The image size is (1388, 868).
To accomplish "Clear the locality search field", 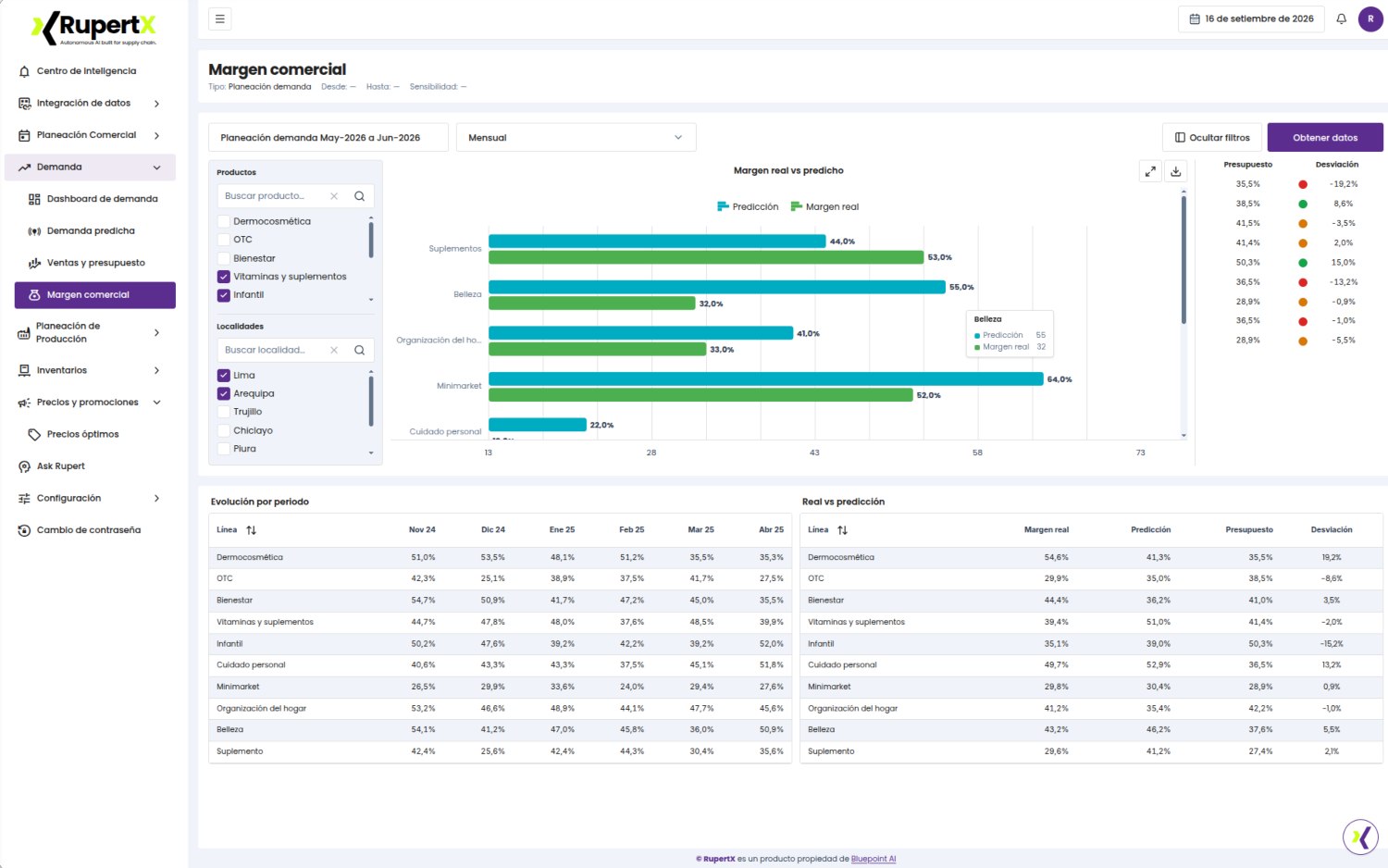I will [x=334, y=350].
